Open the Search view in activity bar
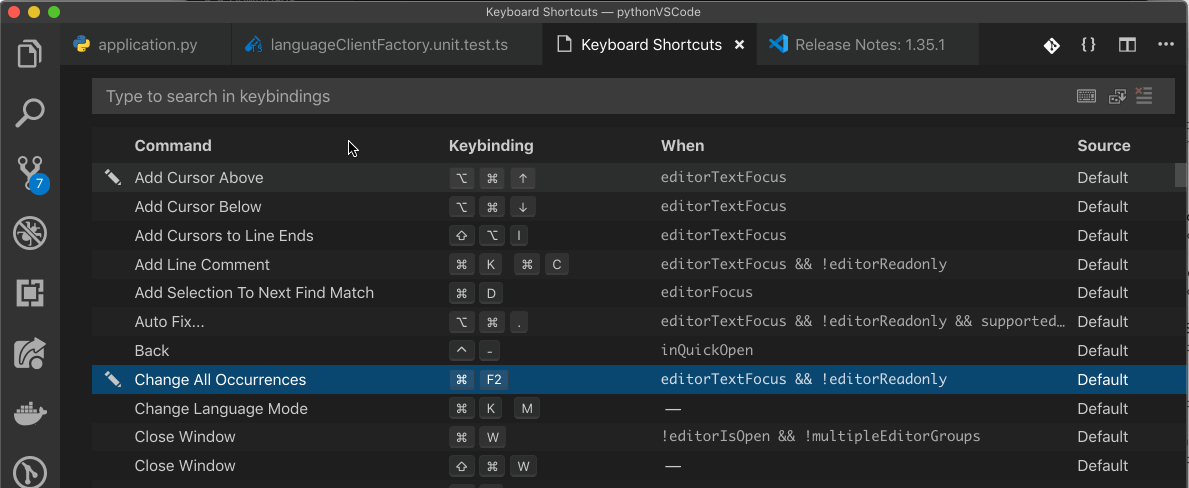This screenshot has width=1189, height=488. 30,113
